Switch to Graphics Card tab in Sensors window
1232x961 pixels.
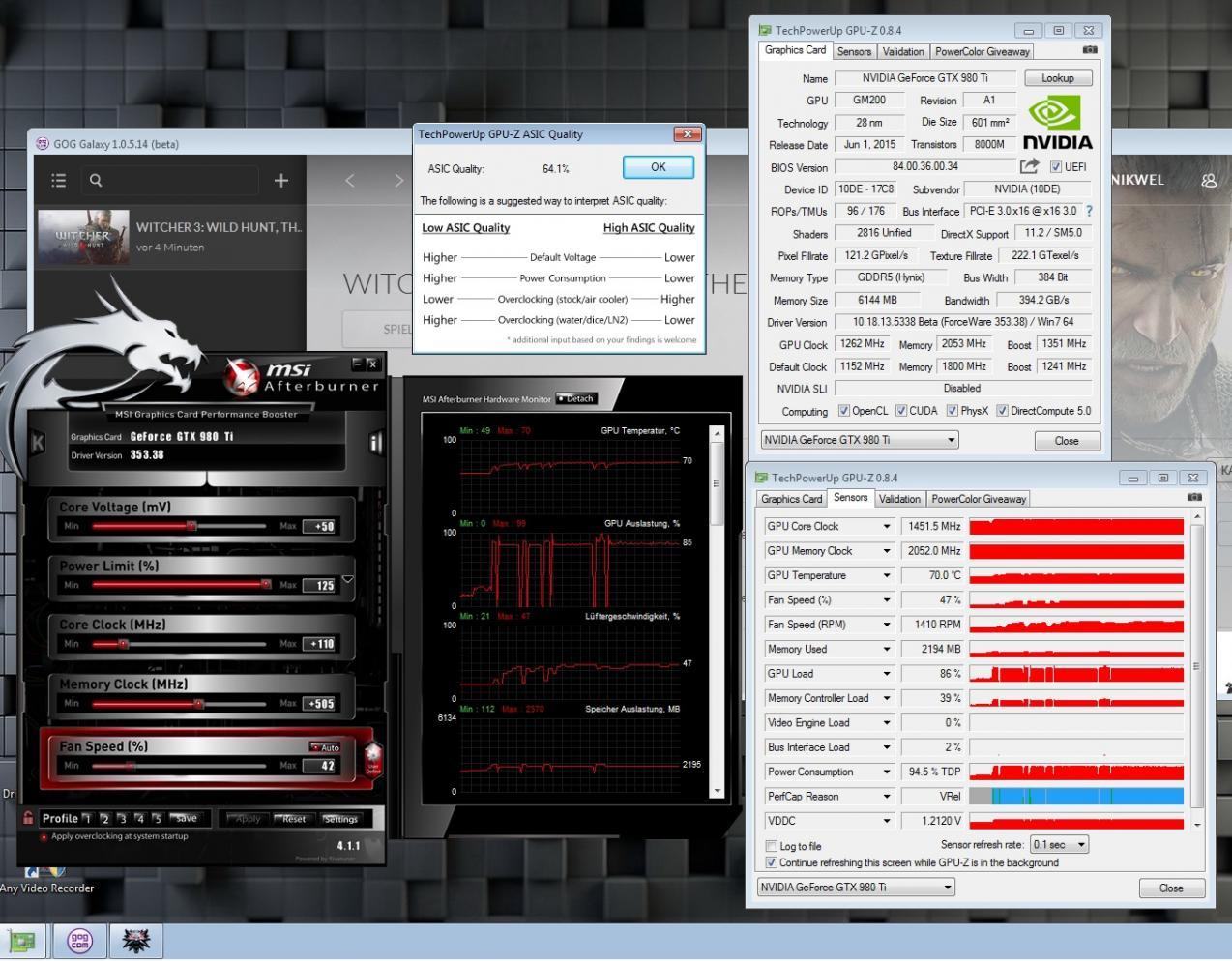(791, 499)
